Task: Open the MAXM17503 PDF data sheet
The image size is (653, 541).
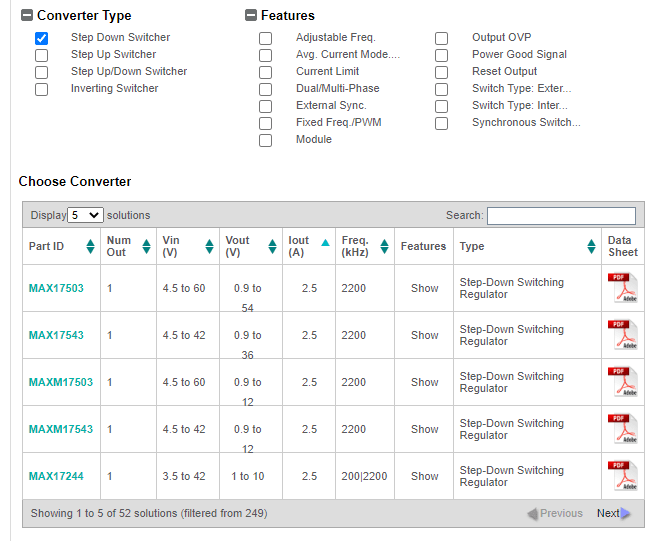Action: (623, 382)
